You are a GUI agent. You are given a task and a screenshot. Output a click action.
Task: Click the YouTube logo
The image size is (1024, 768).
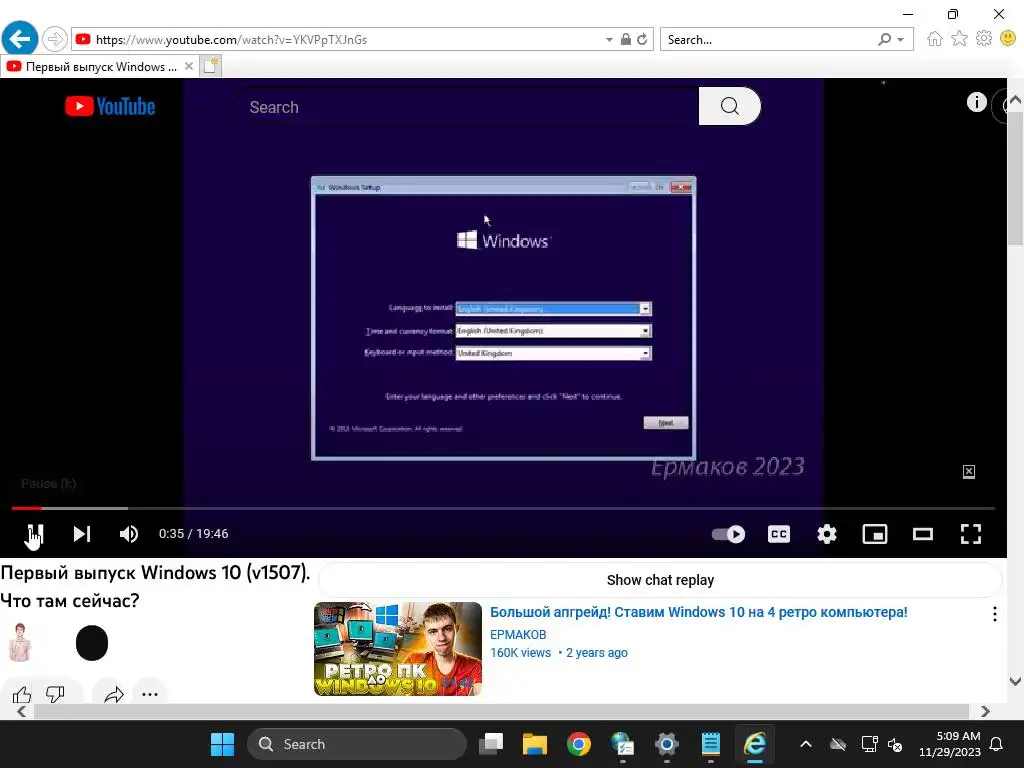pos(110,106)
